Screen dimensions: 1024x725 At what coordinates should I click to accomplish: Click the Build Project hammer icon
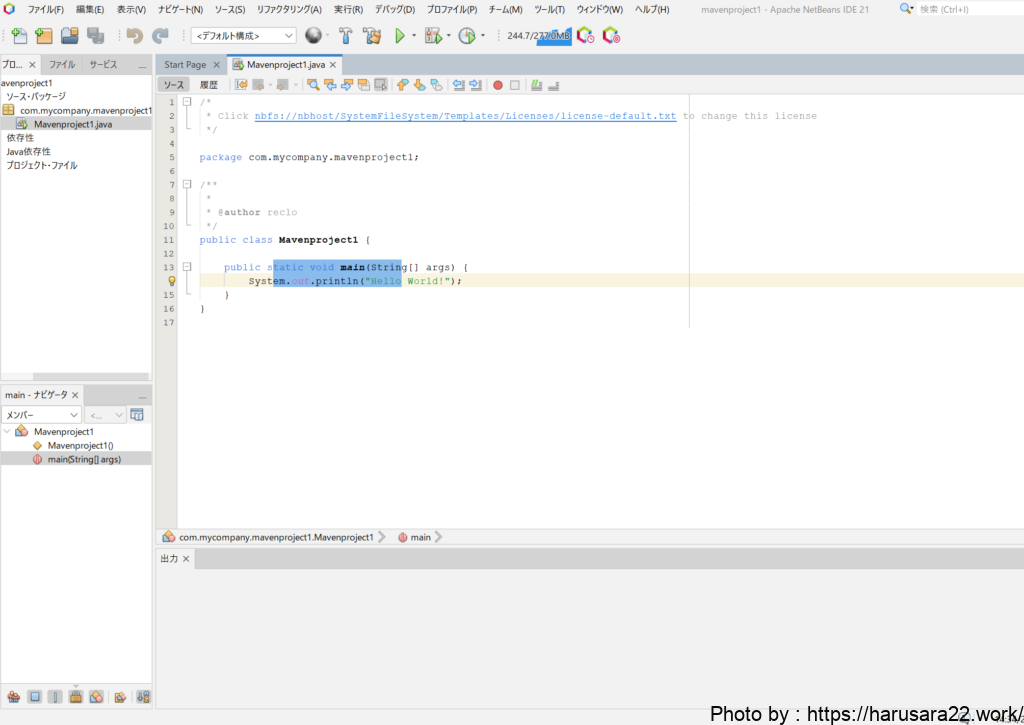(x=345, y=36)
